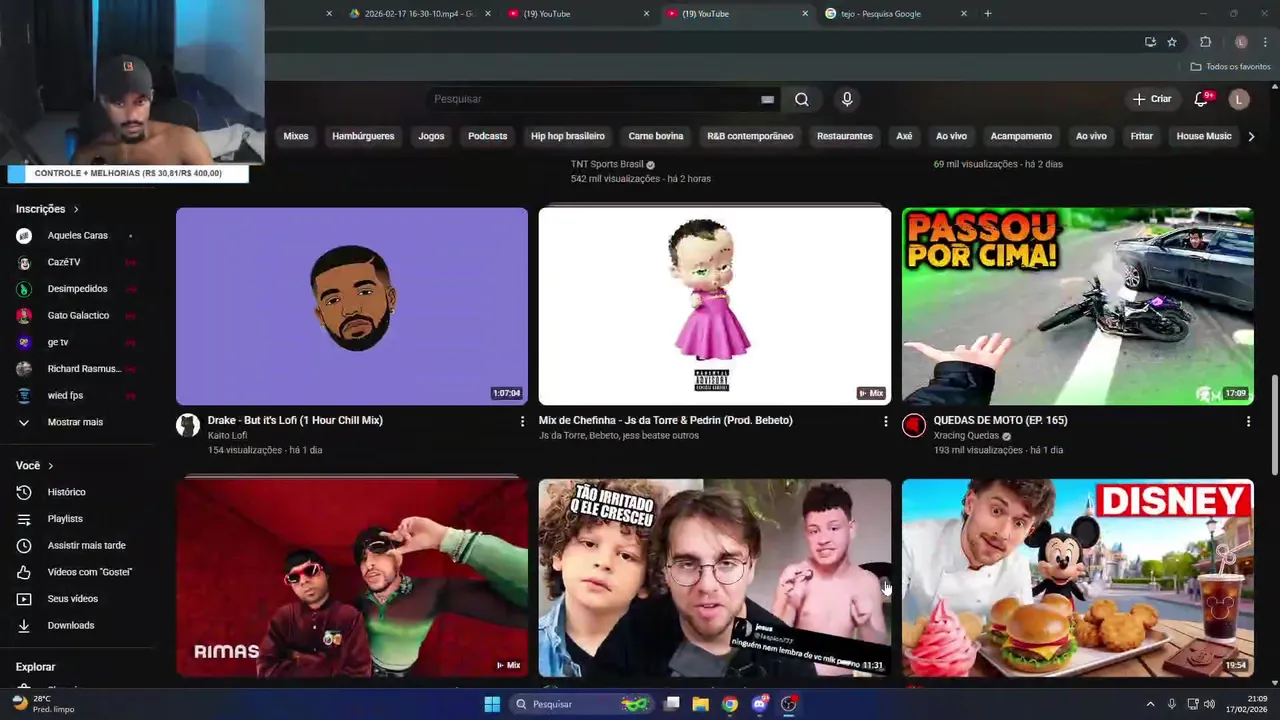This screenshot has width=1280, height=720.
Task: Click Kaito Lofi channel name
Action: coord(227,436)
